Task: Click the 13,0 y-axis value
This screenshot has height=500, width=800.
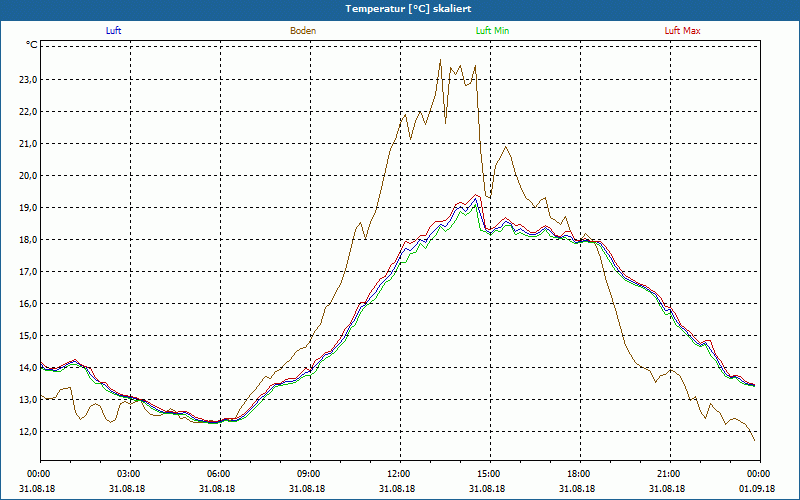Action: click(x=28, y=399)
